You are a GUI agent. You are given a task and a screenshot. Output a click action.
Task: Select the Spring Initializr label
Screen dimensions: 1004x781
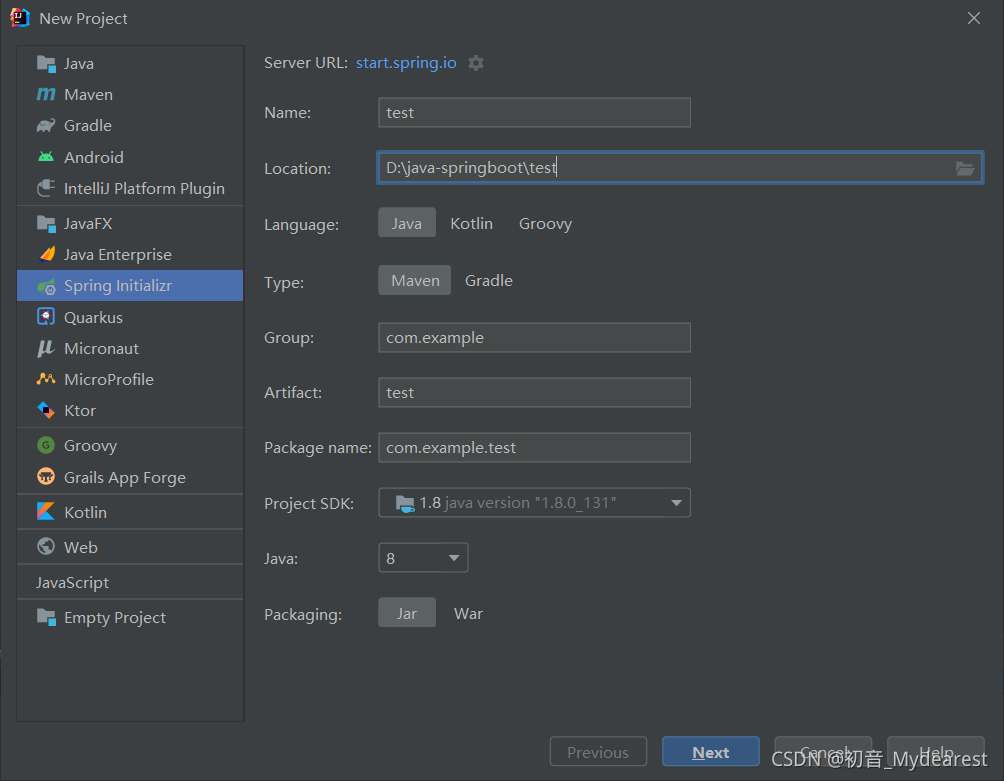click(x=118, y=286)
